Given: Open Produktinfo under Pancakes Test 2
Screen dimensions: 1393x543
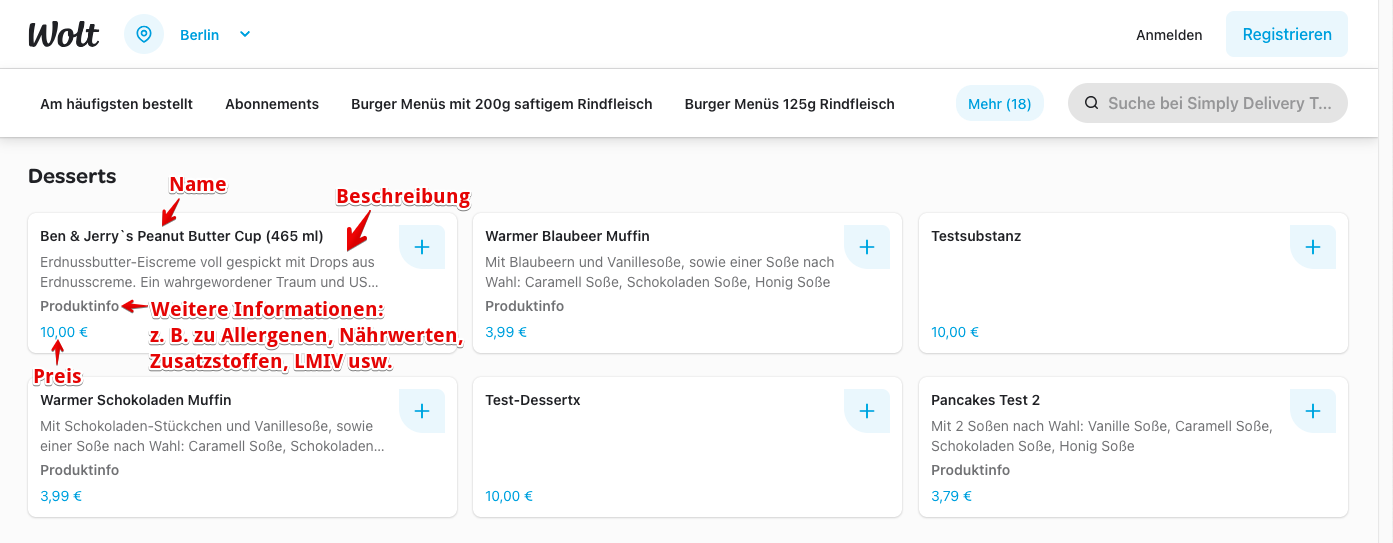Looking at the screenshot, I should click(x=971, y=470).
